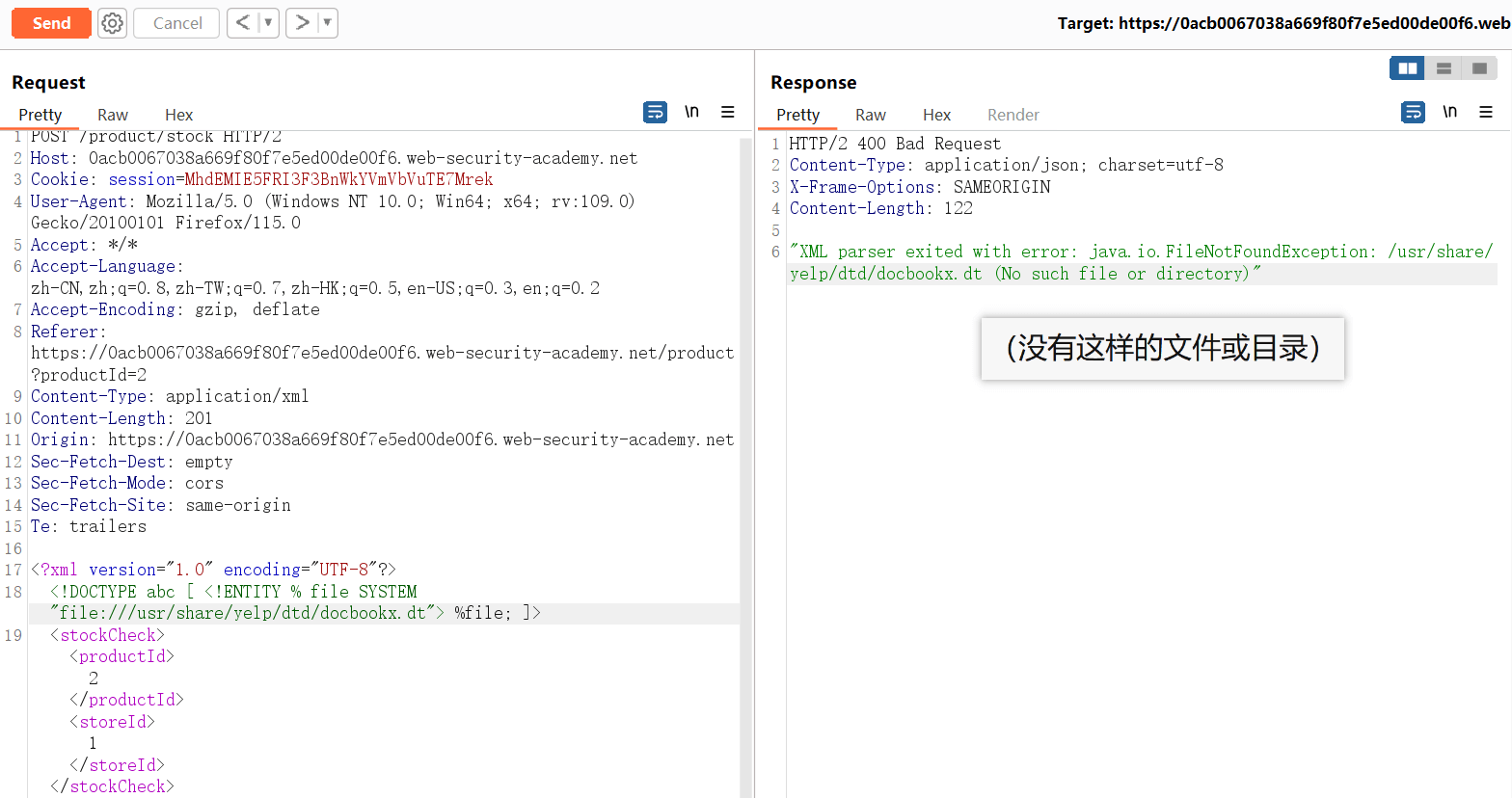
Task: Click the Chinese translation tooltip
Action: pyautogui.click(x=1163, y=349)
